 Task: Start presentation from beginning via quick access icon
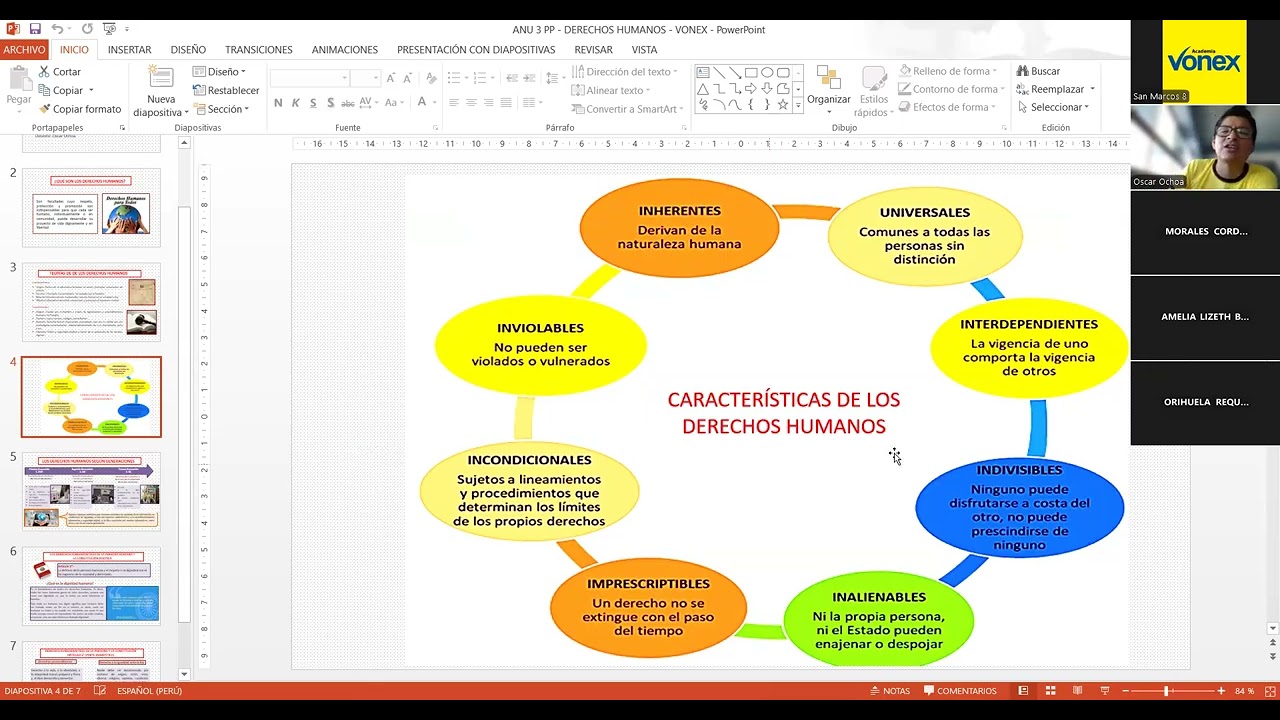[109, 29]
